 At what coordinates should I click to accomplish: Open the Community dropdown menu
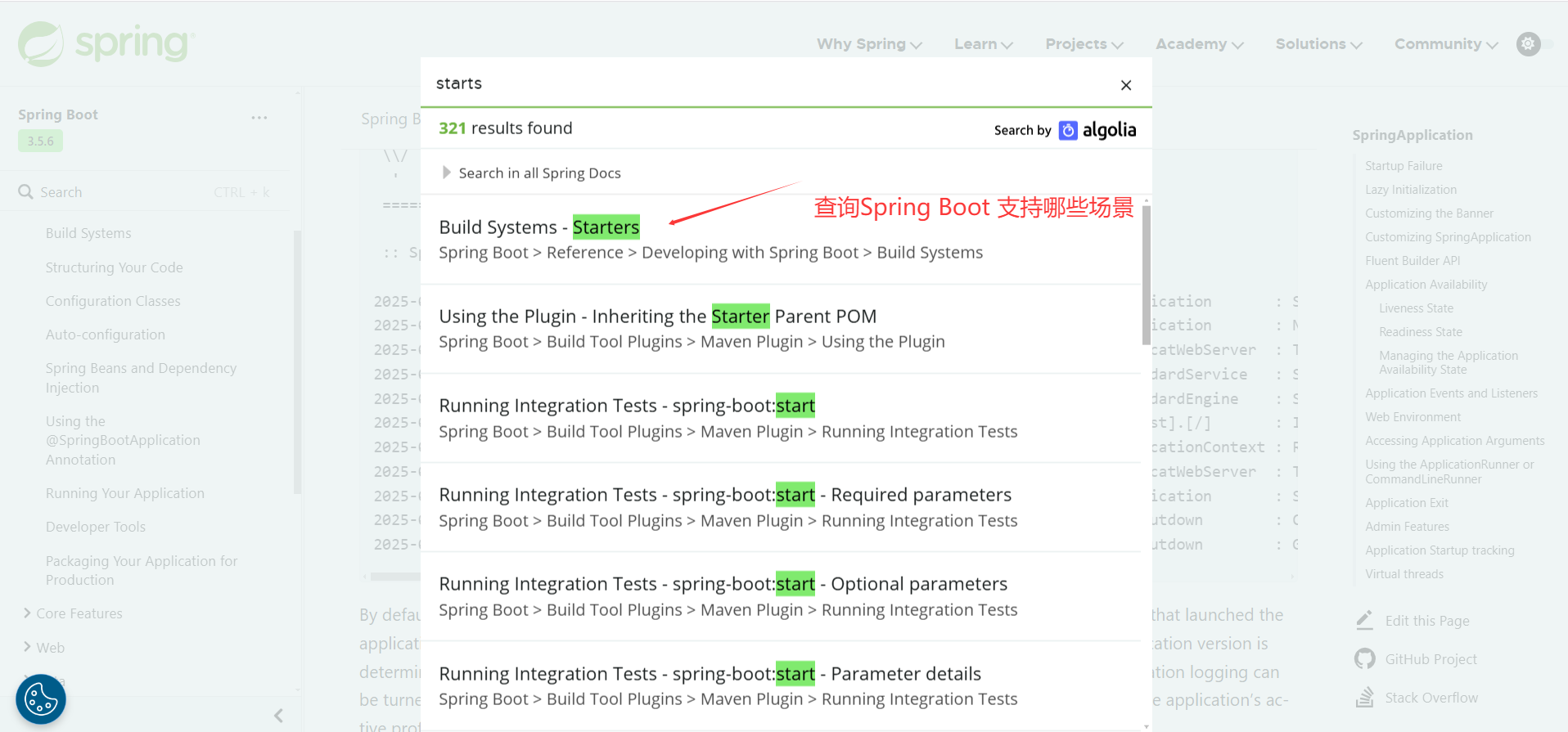1446,44
